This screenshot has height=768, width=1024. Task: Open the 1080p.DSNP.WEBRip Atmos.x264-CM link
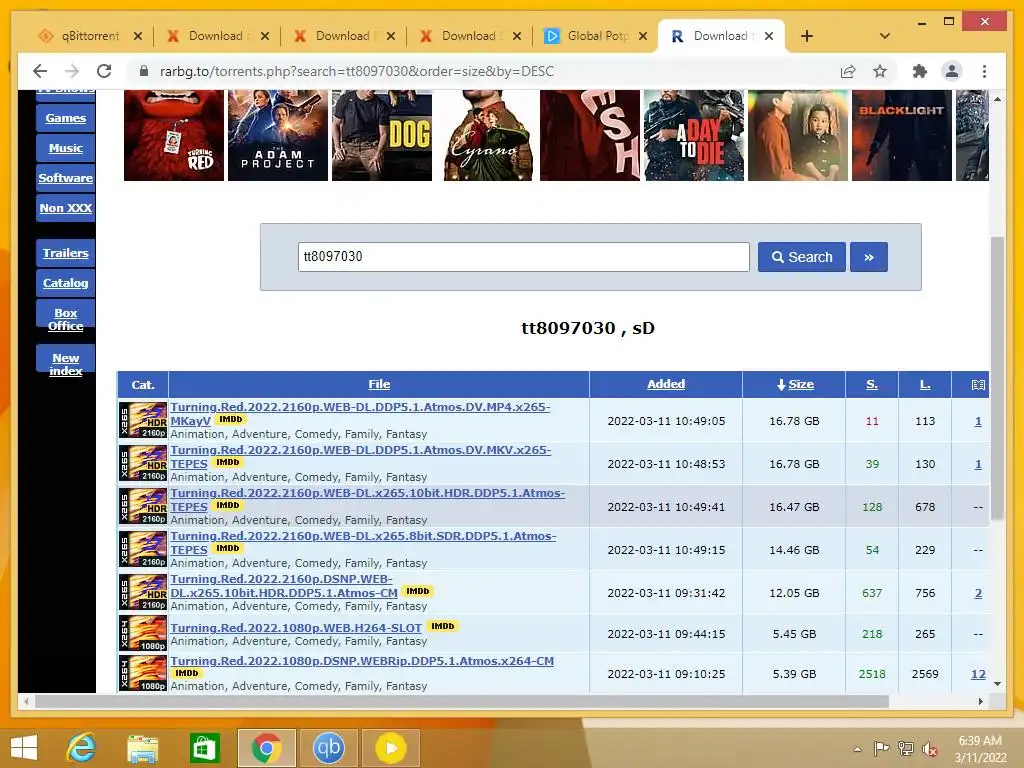(x=362, y=661)
